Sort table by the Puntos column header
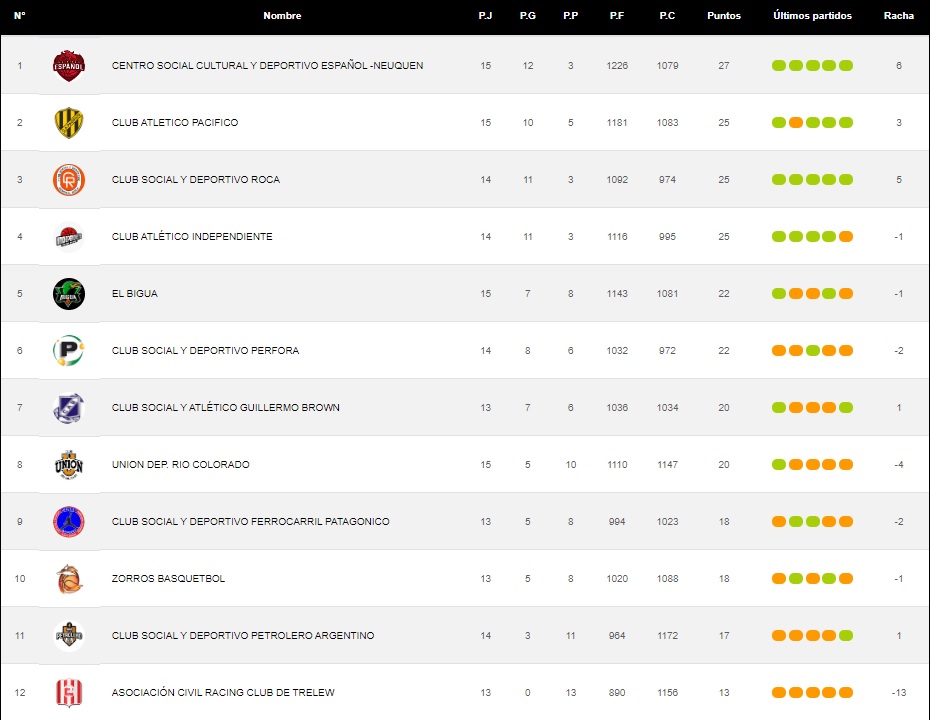This screenshot has height=720, width=930. [x=723, y=16]
